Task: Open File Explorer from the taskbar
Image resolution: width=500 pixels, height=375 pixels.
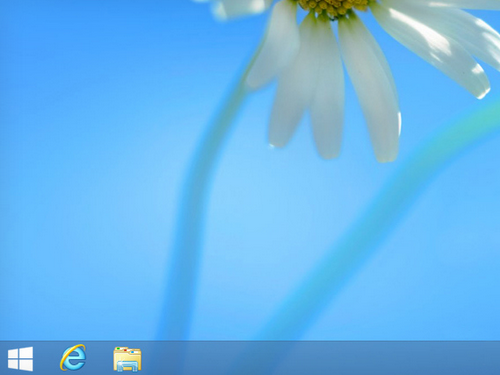Action: click(x=127, y=359)
